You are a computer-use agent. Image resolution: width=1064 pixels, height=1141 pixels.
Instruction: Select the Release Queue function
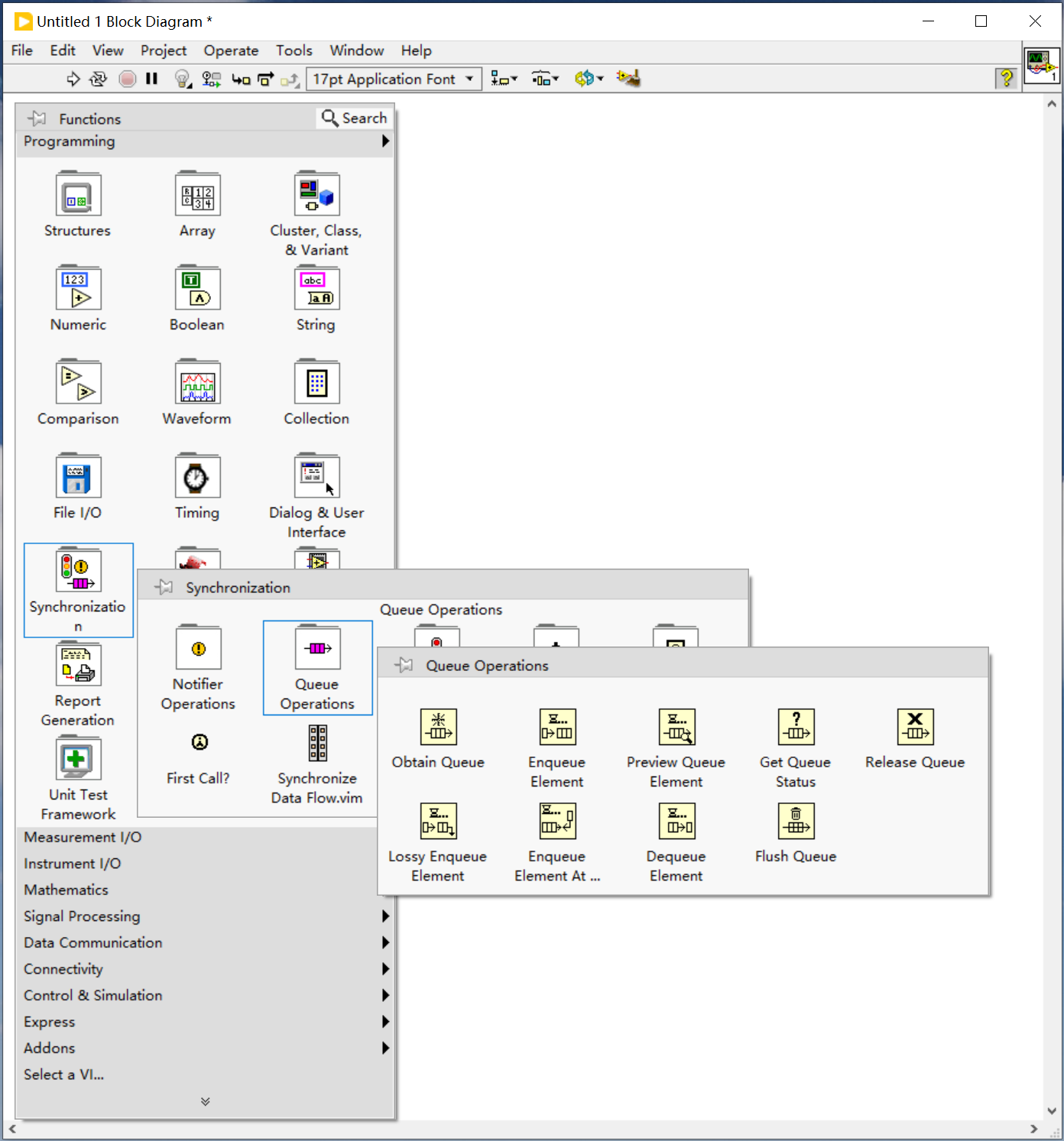click(915, 738)
